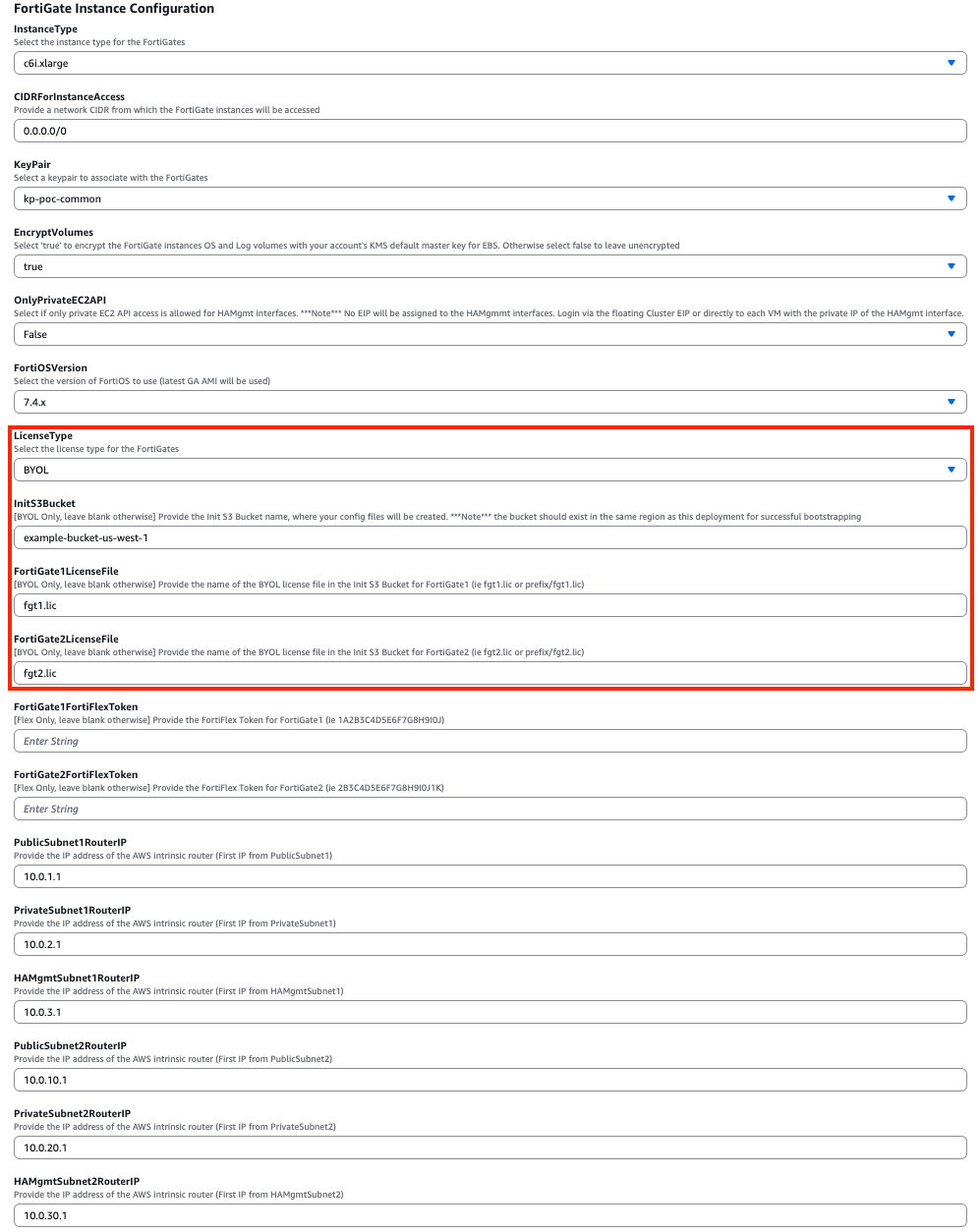Click 'Select the license type for the FortiGates' description

coord(96,449)
